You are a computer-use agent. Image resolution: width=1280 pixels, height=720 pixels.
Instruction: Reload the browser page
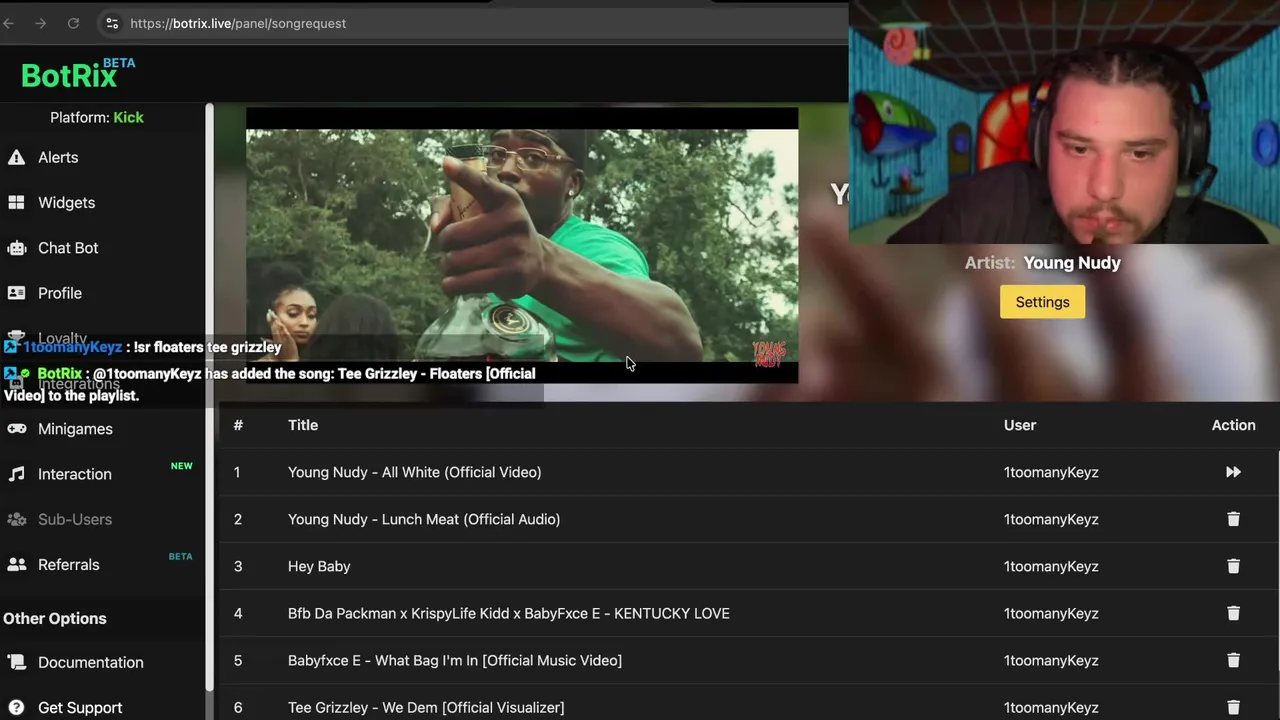pos(73,23)
